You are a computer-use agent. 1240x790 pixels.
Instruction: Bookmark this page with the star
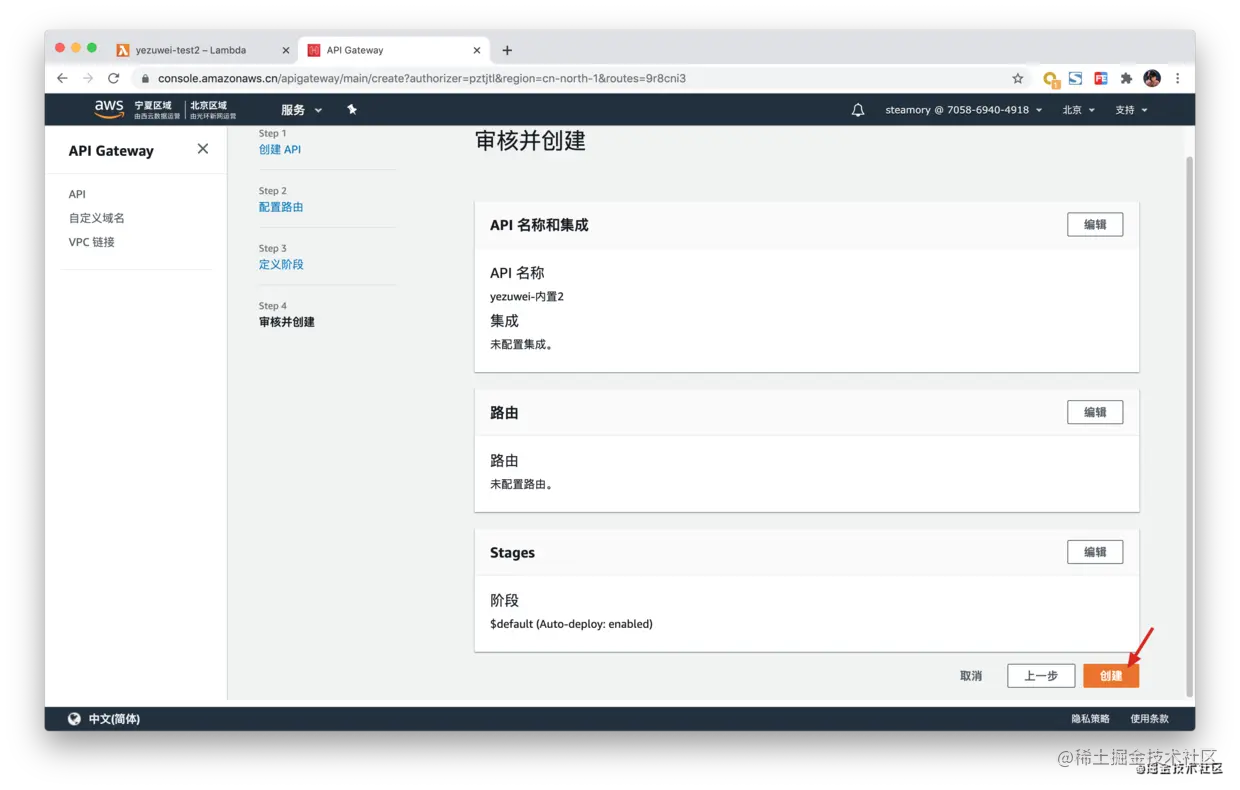(x=1018, y=78)
